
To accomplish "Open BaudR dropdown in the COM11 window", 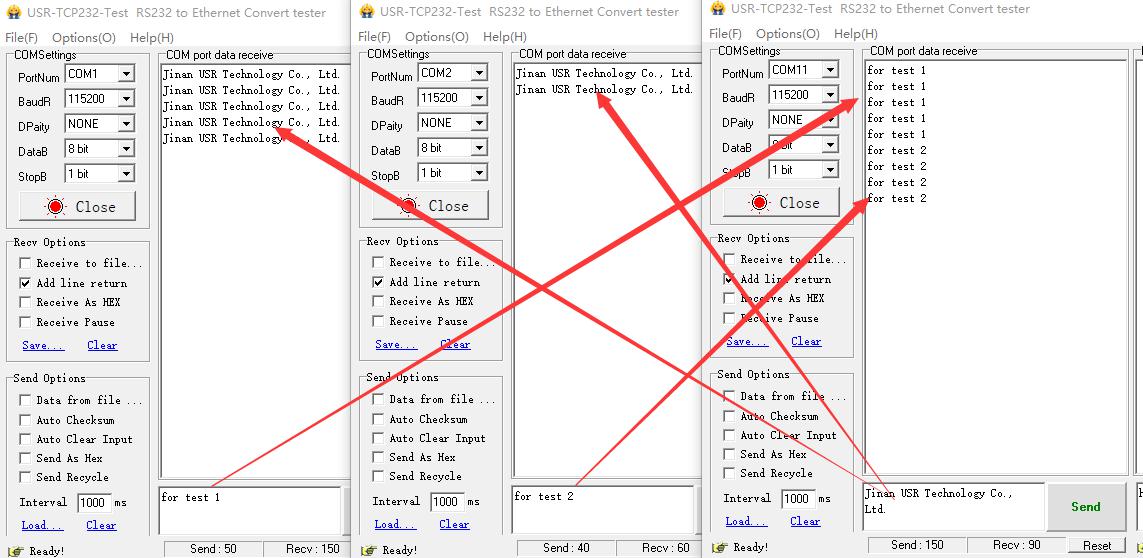I will [x=831, y=95].
